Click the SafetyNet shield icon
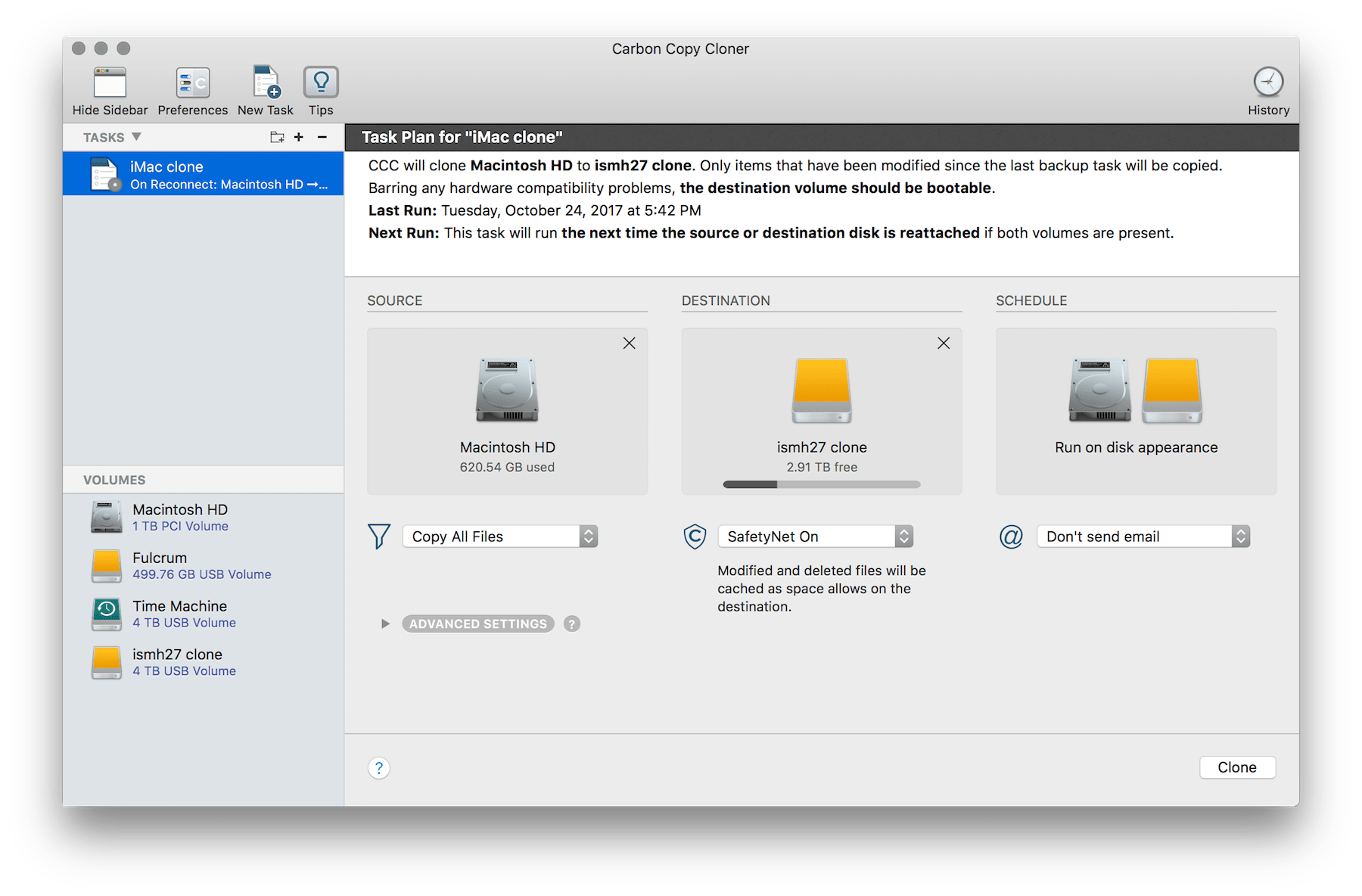1362x896 pixels. tap(695, 537)
